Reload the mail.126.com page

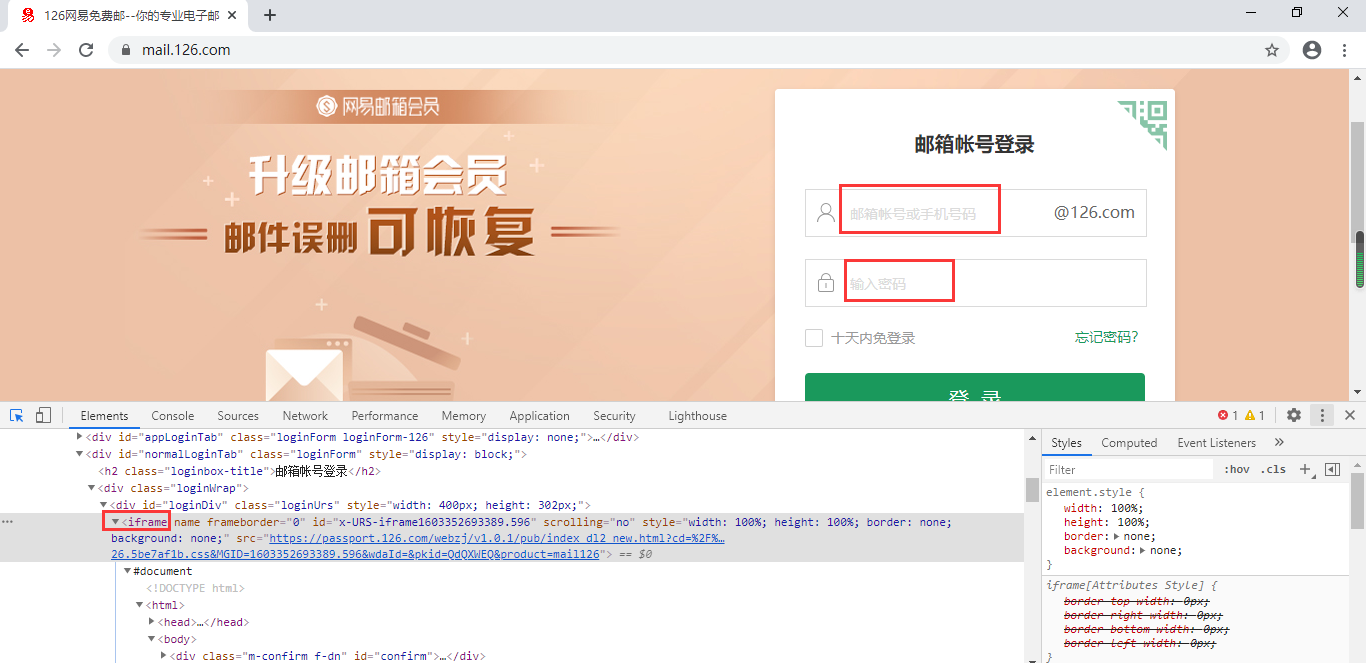[x=86, y=50]
